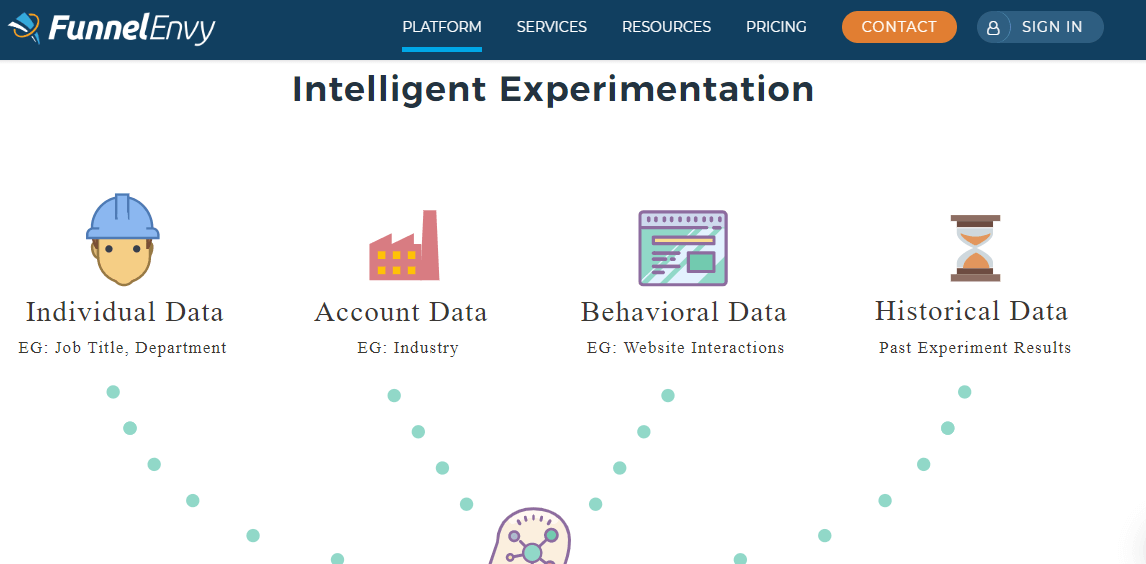The width and height of the screenshot is (1146, 564).
Task: Click the user icon beside Sign In
Action: [993, 28]
